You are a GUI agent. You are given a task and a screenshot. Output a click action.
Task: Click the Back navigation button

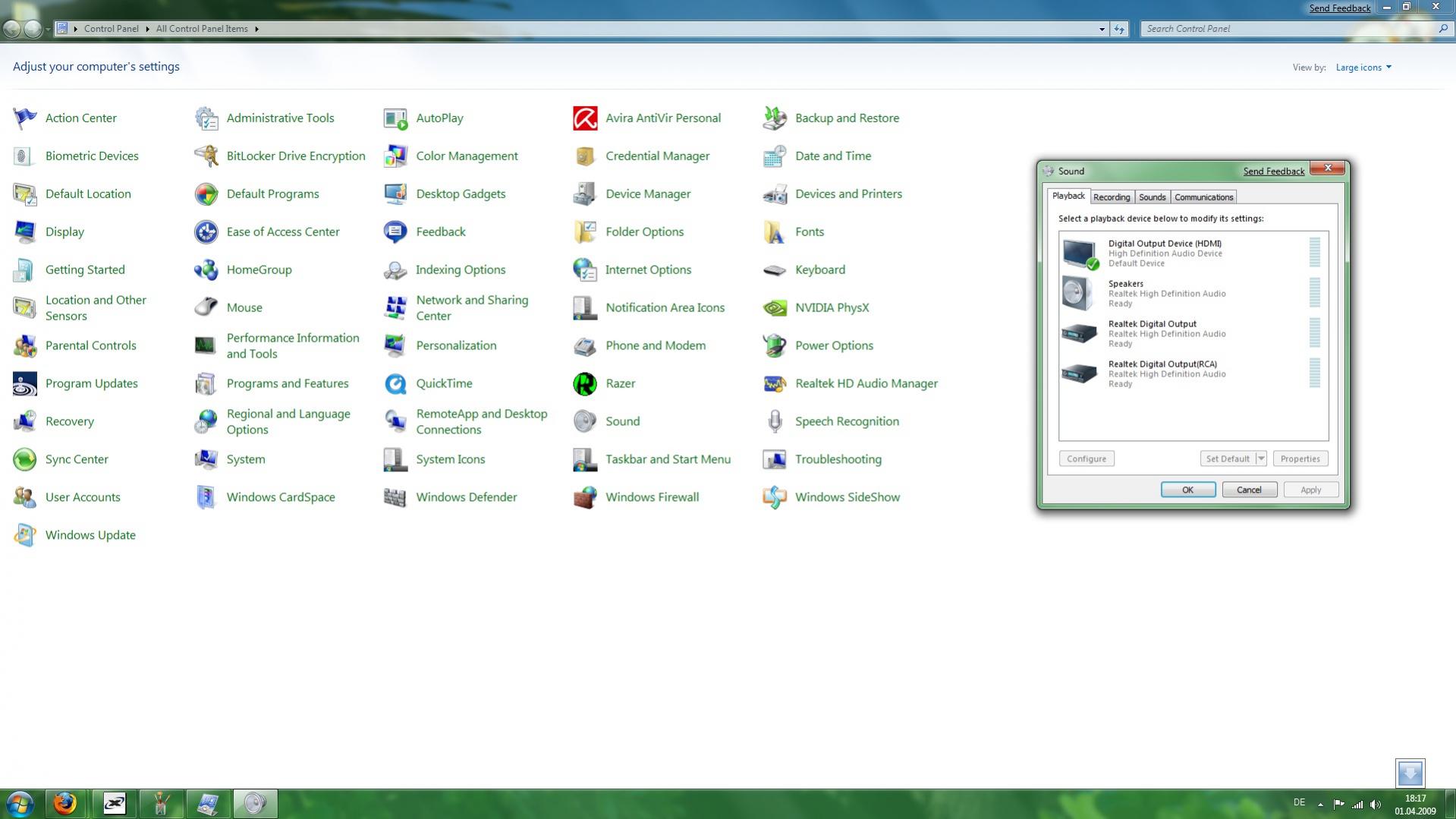(x=12, y=29)
